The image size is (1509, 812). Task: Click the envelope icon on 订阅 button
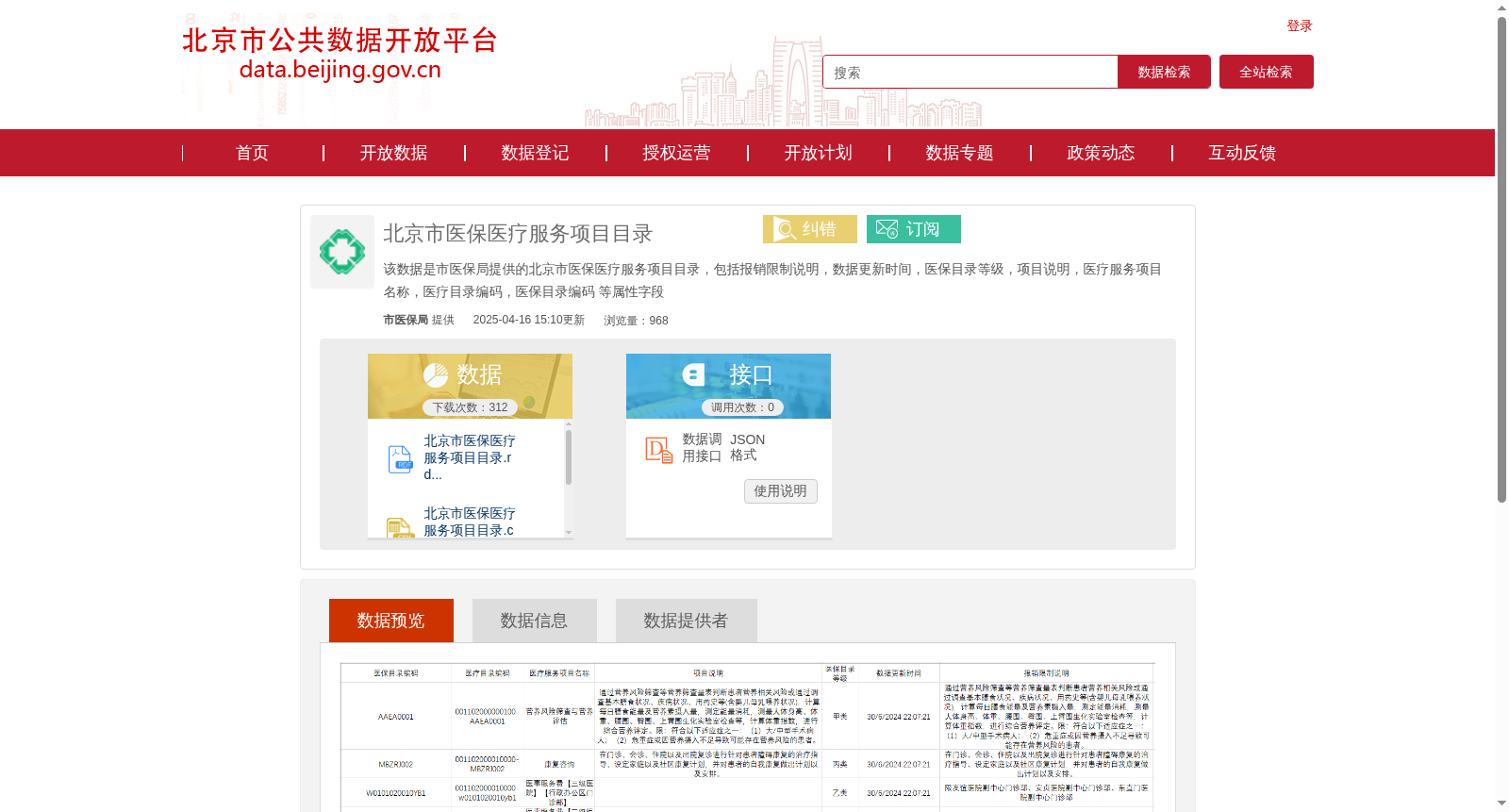tap(887, 229)
